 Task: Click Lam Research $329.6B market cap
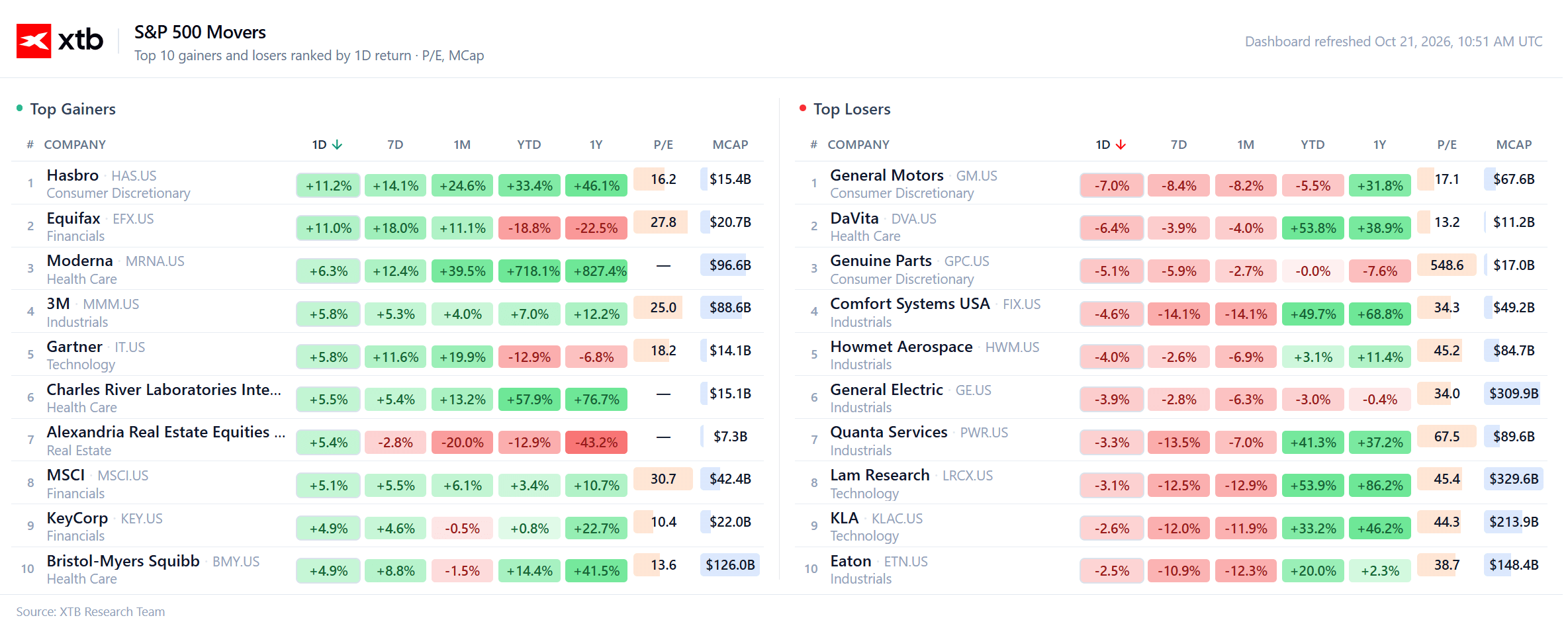click(1514, 479)
